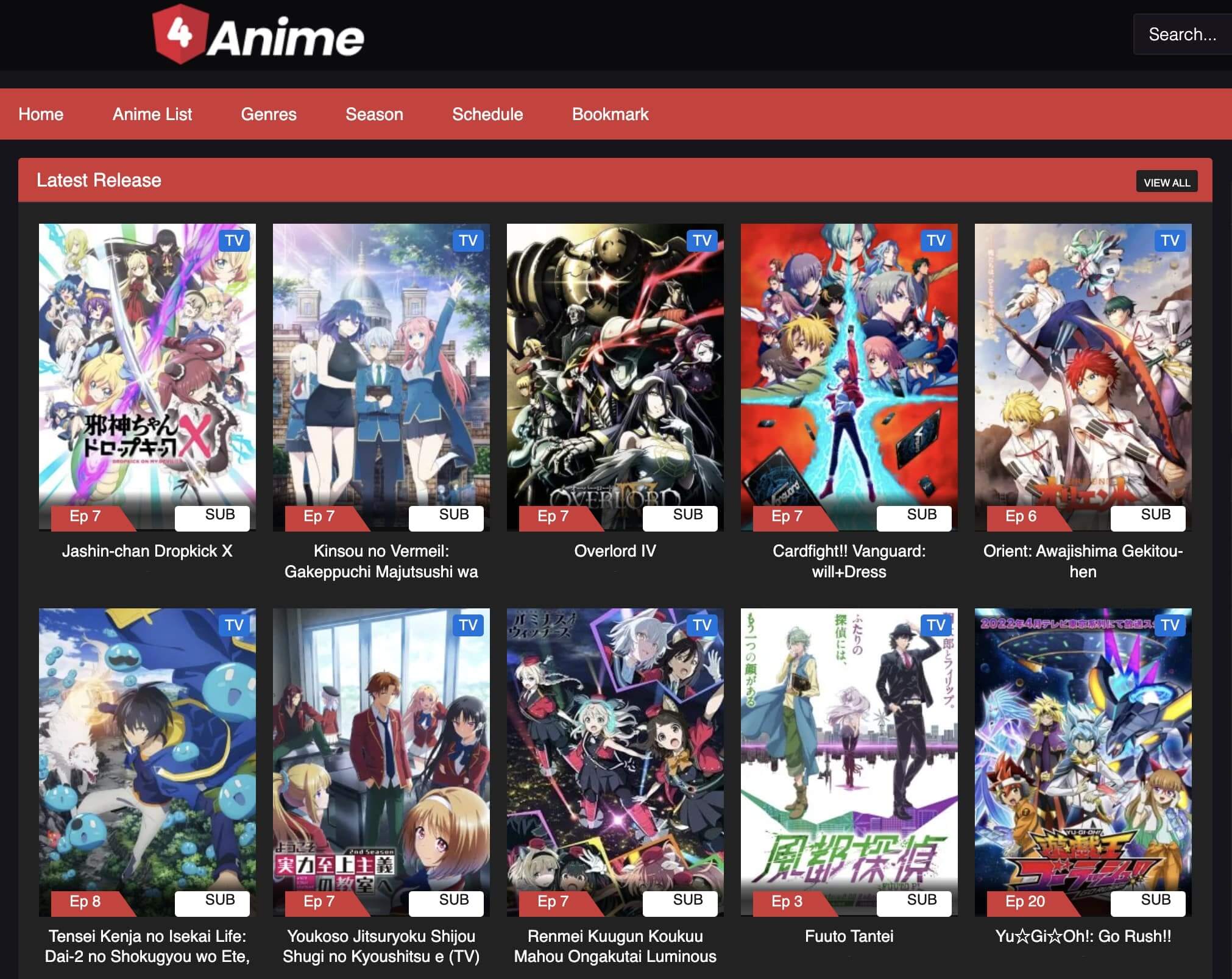Click the Search field
The width and height of the screenshot is (1232, 979).
(1181, 34)
